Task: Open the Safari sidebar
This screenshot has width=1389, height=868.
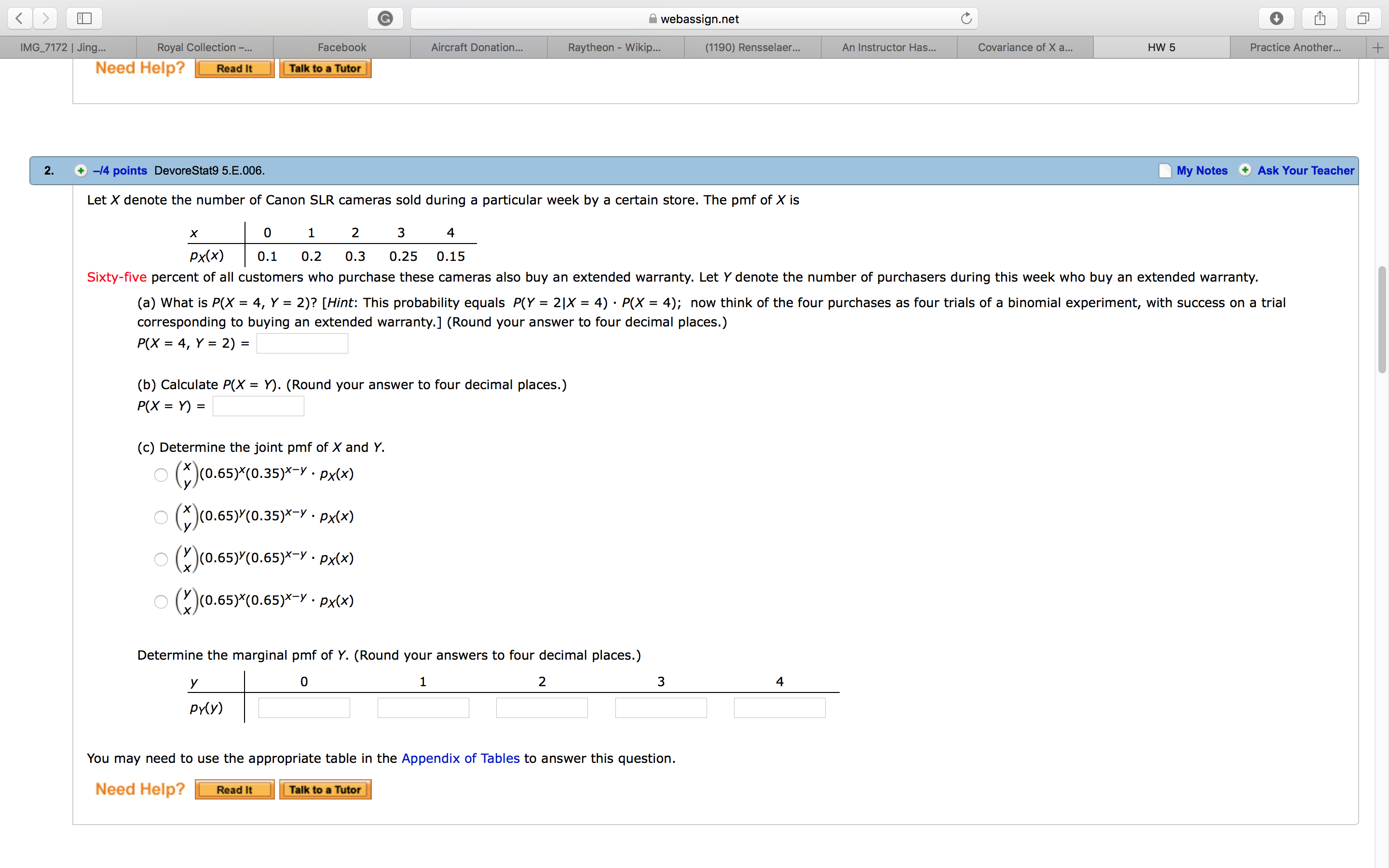Action: tap(84, 18)
